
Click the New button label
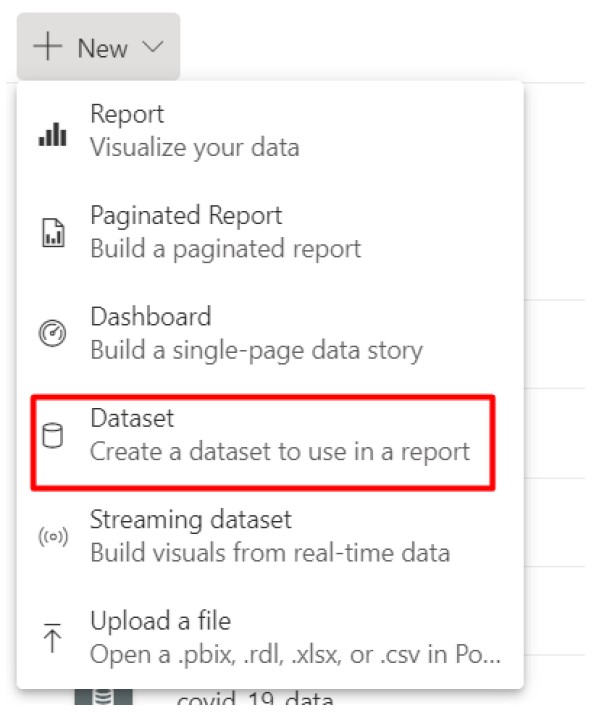(x=102, y=48)
